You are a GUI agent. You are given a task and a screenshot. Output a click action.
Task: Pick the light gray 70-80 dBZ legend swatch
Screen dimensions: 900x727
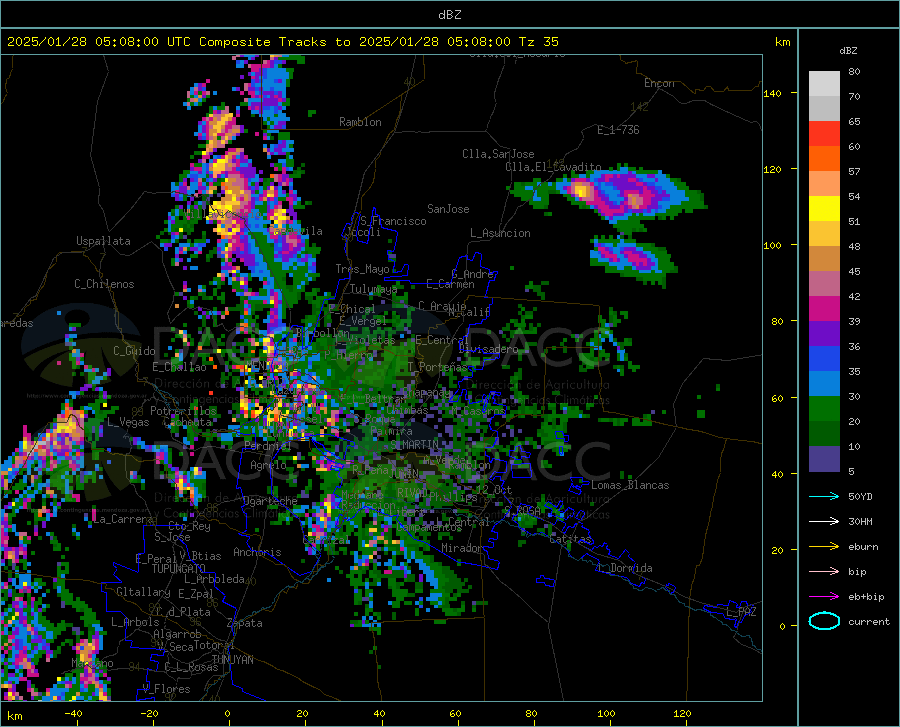(x=824, y=84)
